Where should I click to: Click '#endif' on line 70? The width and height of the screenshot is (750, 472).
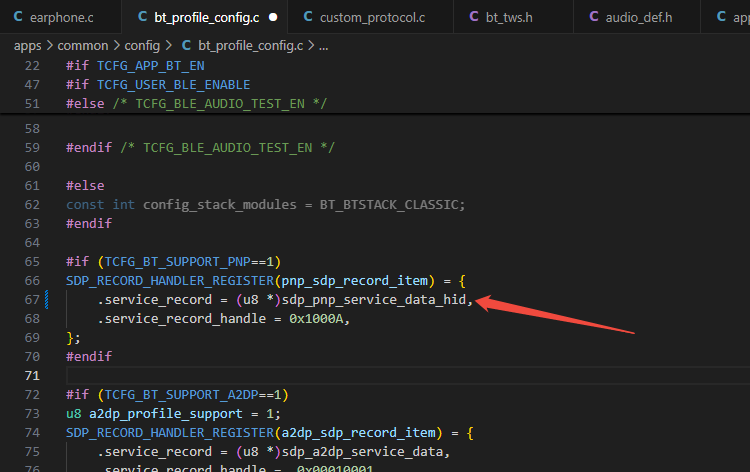[x=89, y=357]
